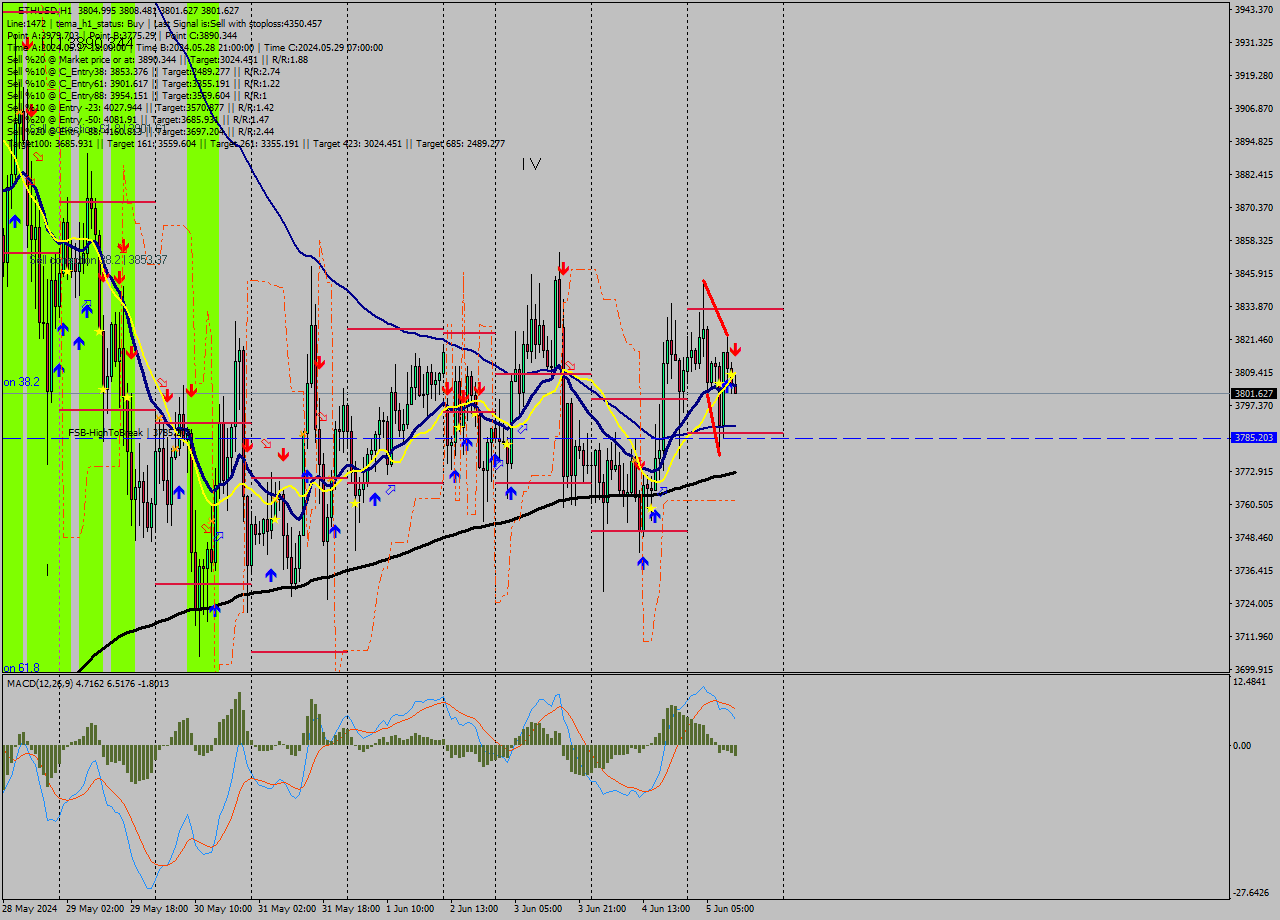The height and width of the screenshot is (920, 1280).
Task: Select the steep red descending trend line
Action: click(714, 308)
